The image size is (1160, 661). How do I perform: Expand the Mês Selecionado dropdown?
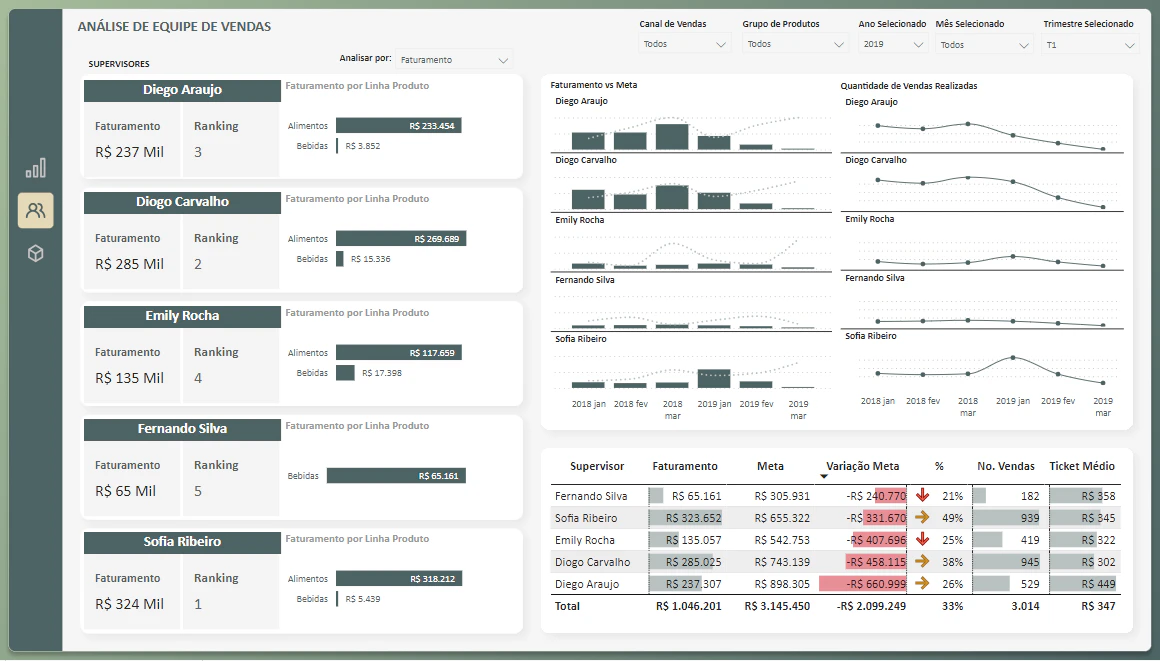click(985, 45)
